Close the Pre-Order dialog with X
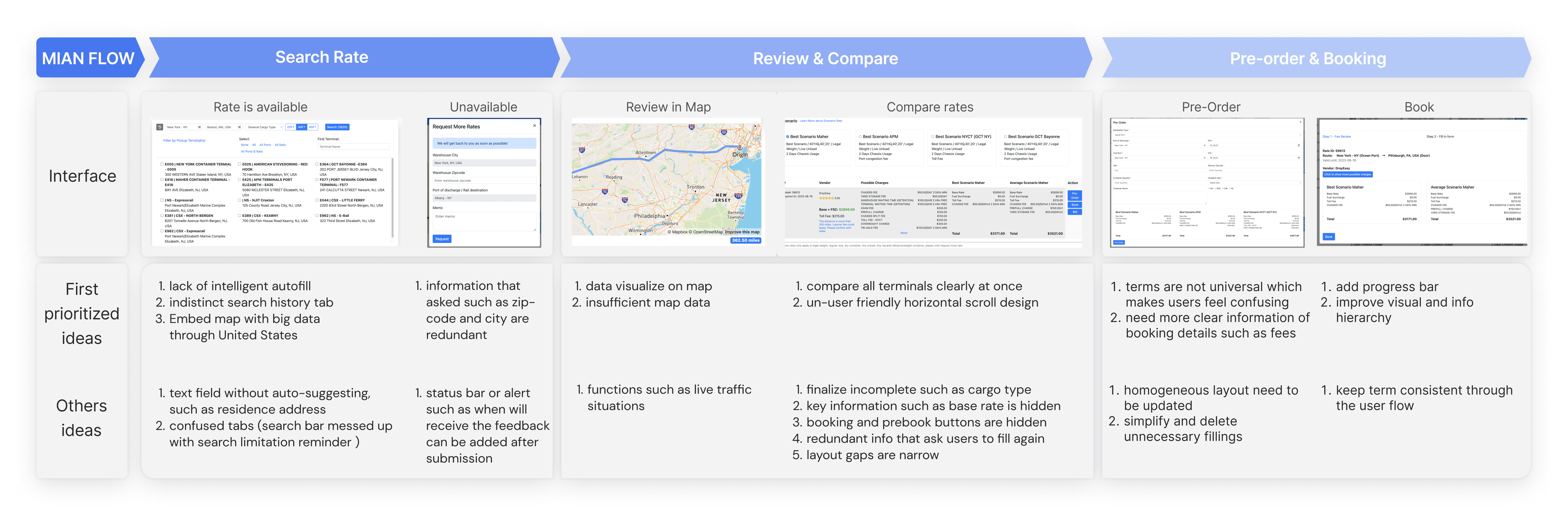Screen dimensions: 1568x528 pos(1301,122)
